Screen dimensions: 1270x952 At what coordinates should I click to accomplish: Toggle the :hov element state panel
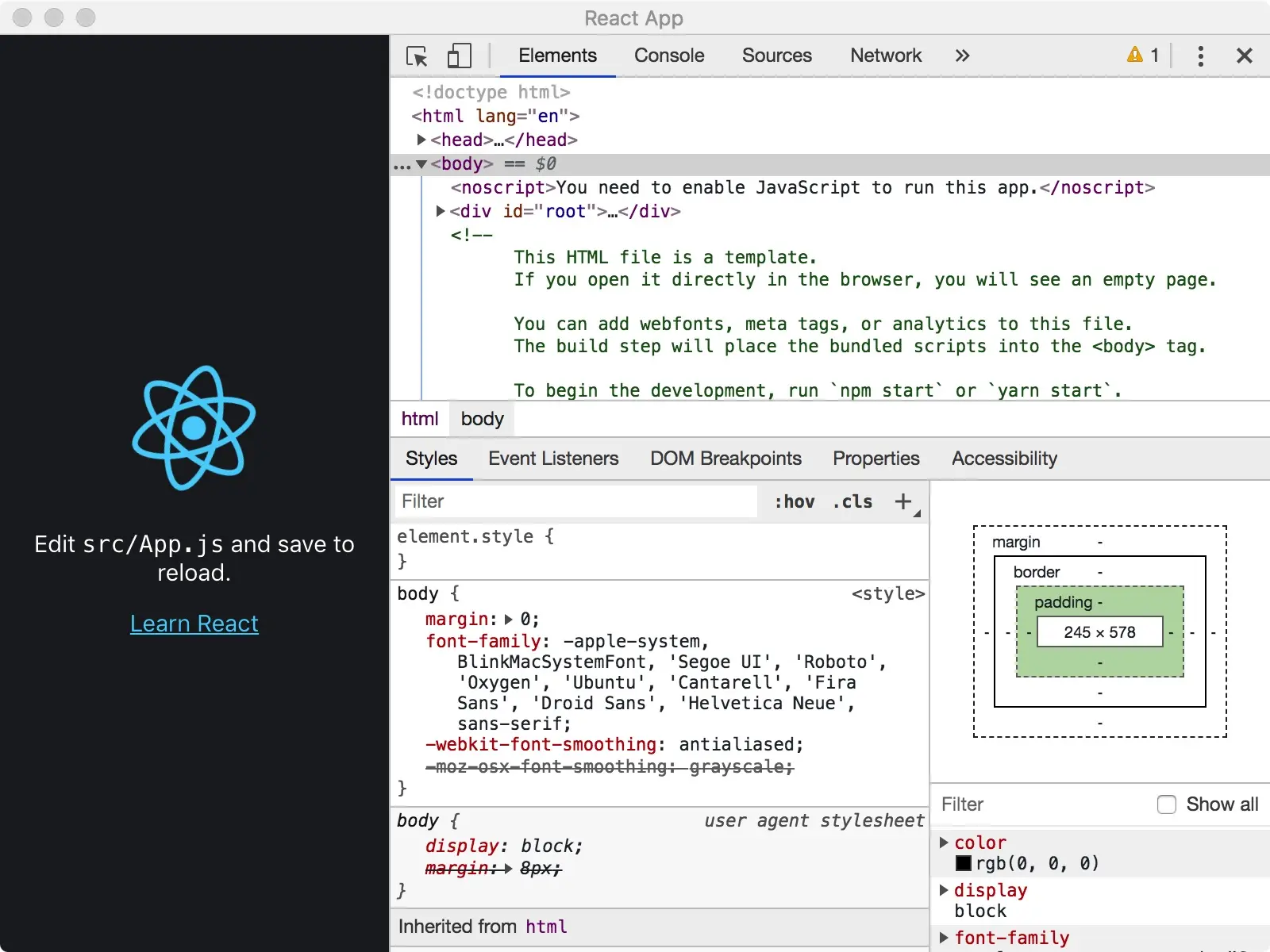[x=795, y=501]
